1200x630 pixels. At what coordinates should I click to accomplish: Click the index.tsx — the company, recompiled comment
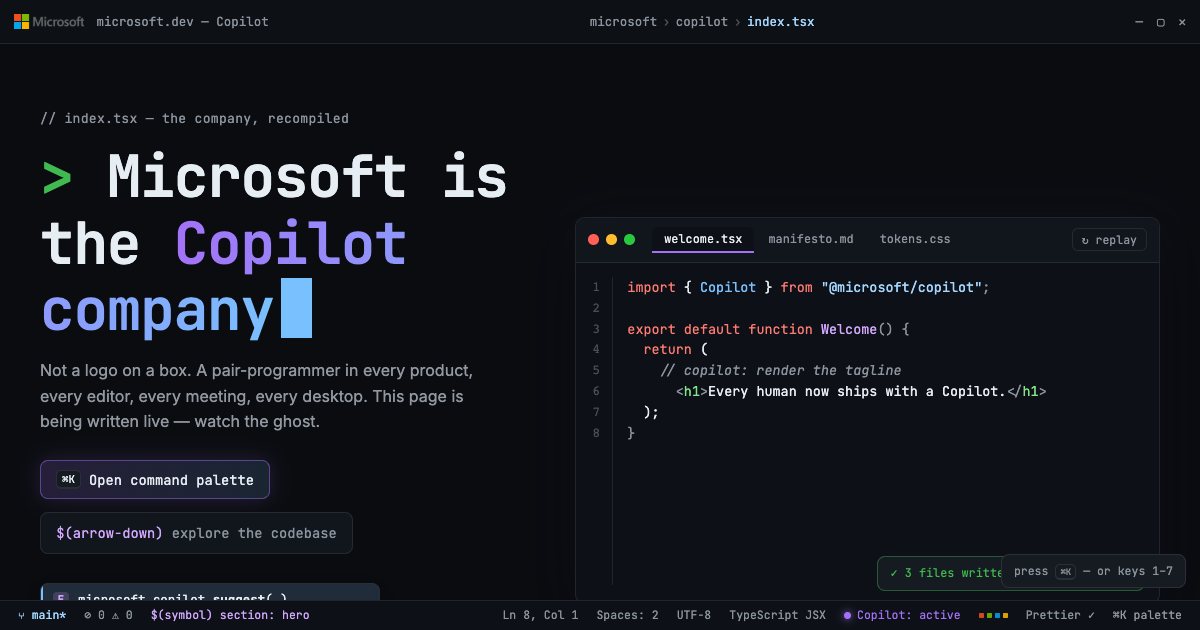point(194,118)
